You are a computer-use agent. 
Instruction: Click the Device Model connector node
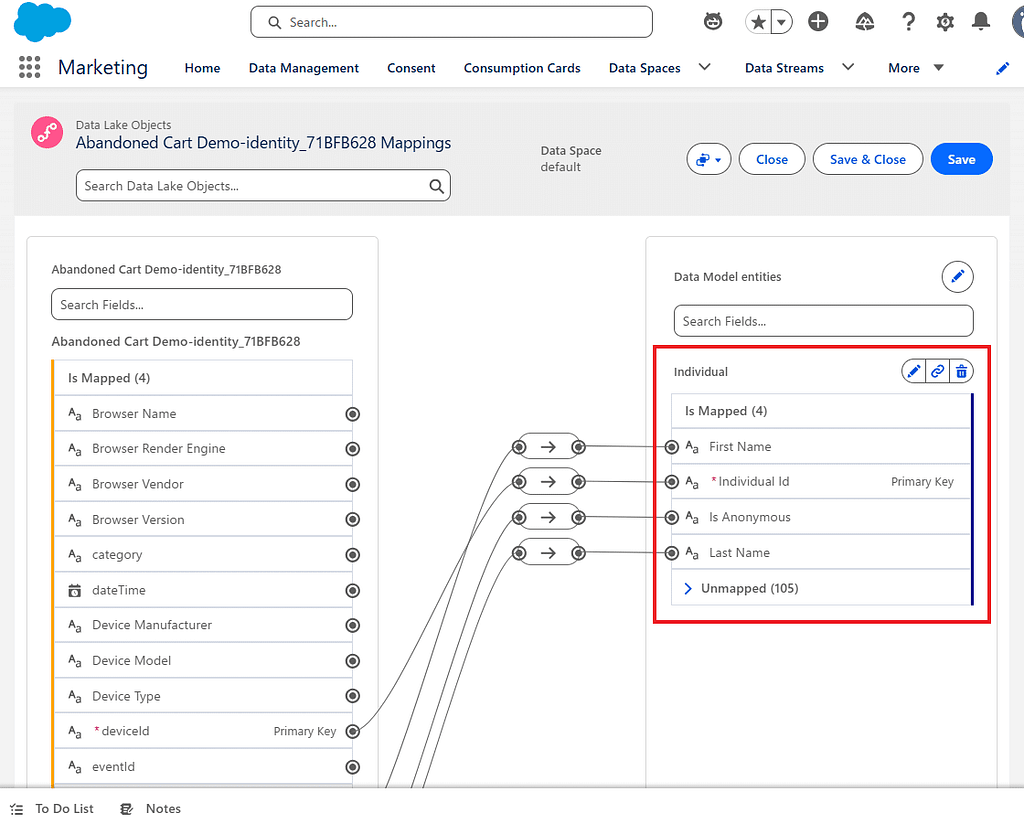pos(353,661)
